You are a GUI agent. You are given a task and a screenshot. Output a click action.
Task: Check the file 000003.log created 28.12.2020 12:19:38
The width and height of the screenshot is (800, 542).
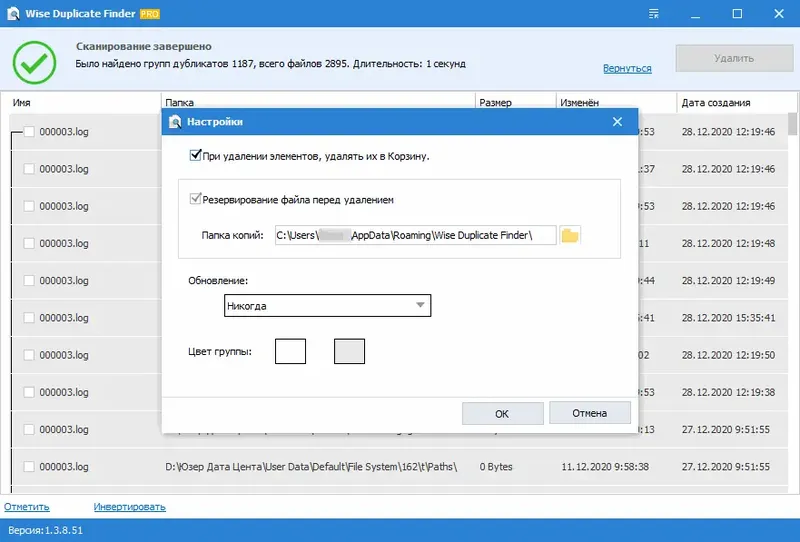click(29, 392)
